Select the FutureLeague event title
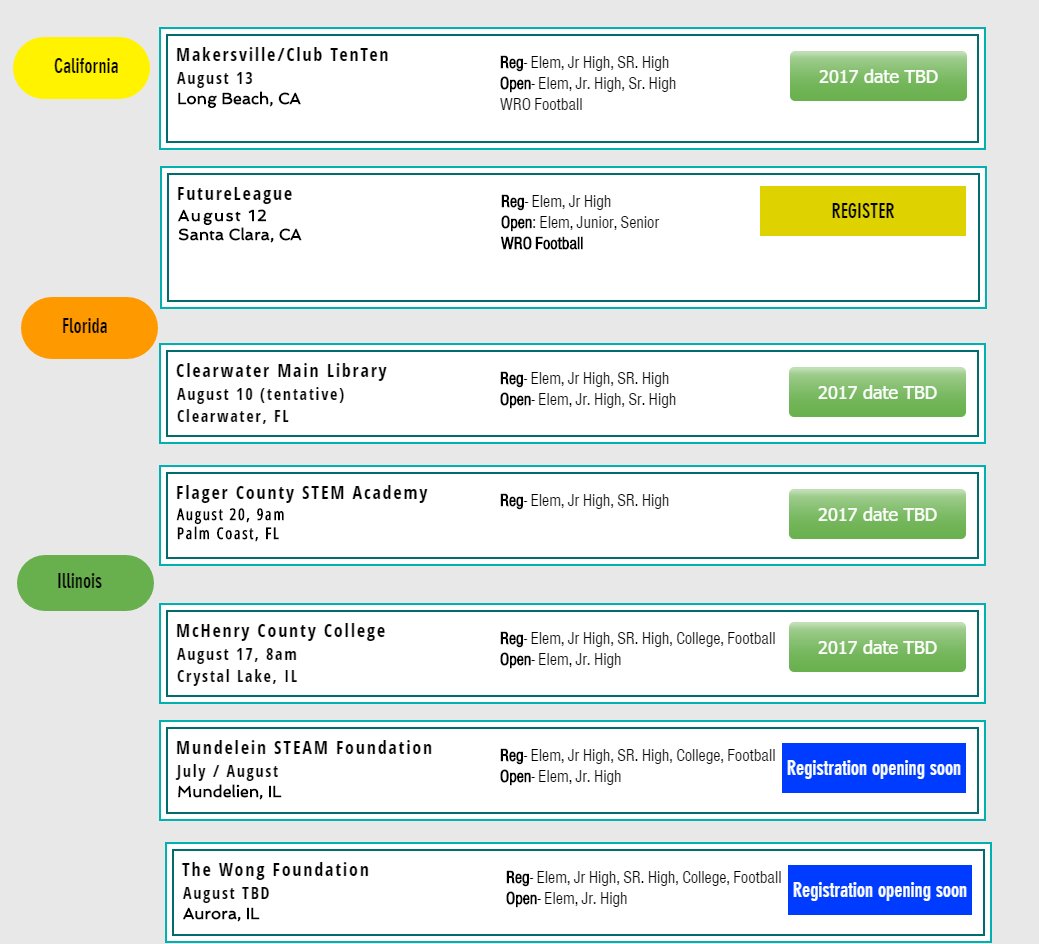Image resolution: width=1039 pixels, height=944 pixels. click(235, 194)
